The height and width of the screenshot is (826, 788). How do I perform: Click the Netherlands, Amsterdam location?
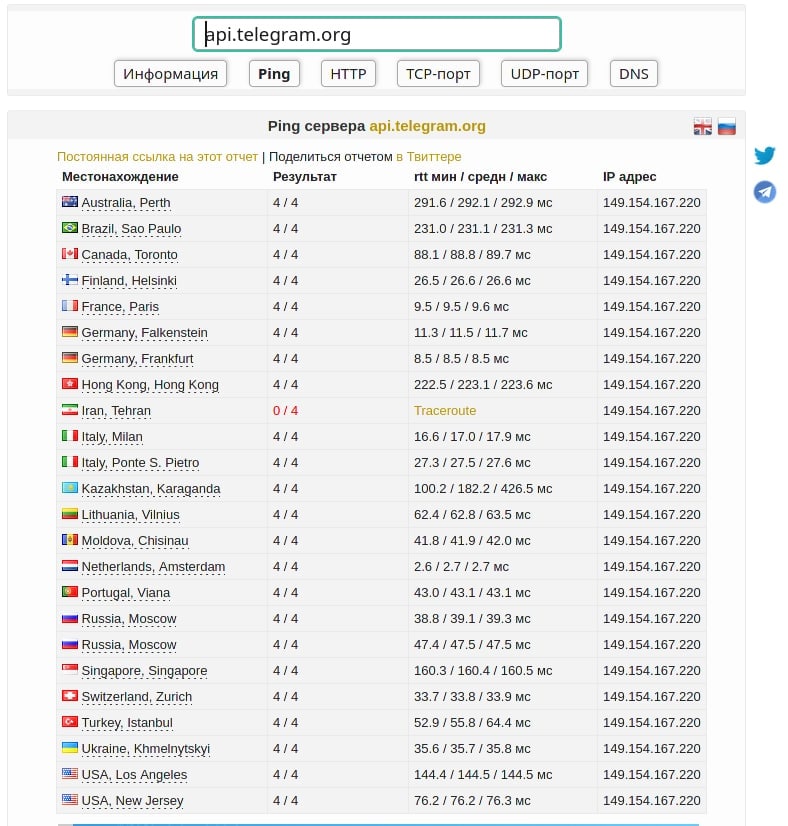click(153, 567)
